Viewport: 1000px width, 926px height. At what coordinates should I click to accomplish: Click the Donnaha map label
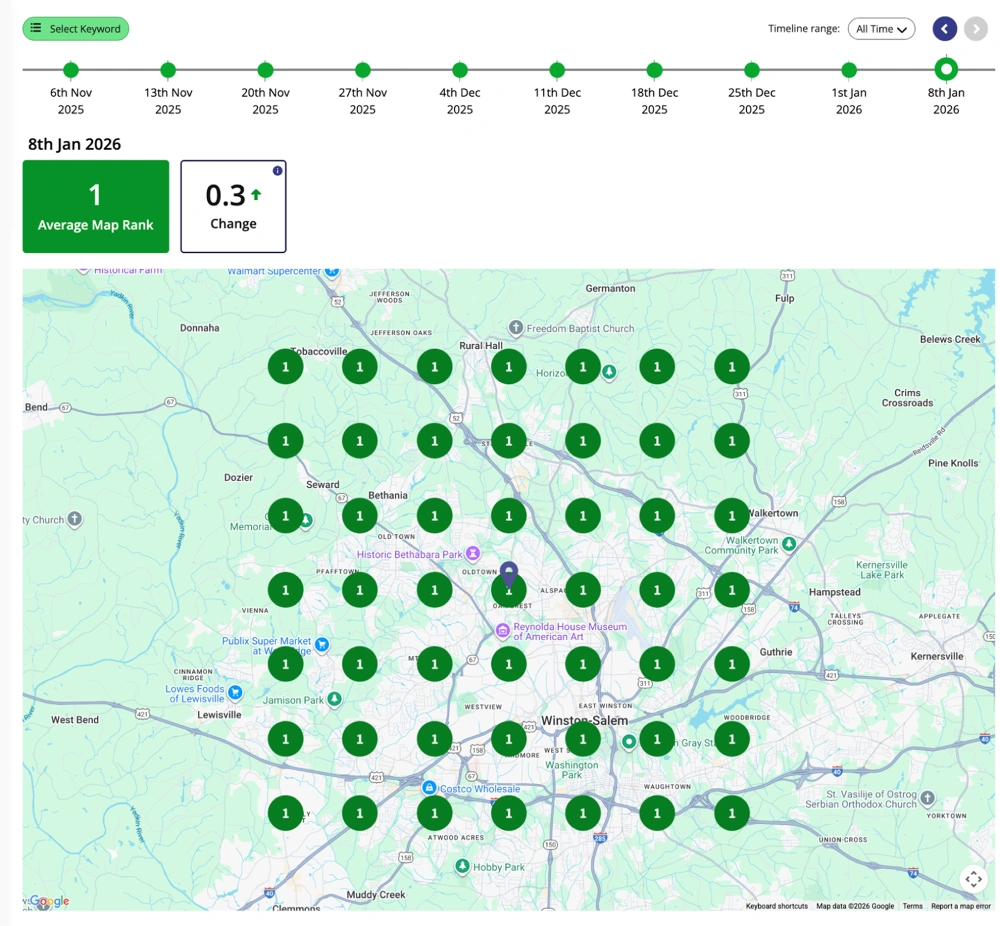(x=200, y=328)
